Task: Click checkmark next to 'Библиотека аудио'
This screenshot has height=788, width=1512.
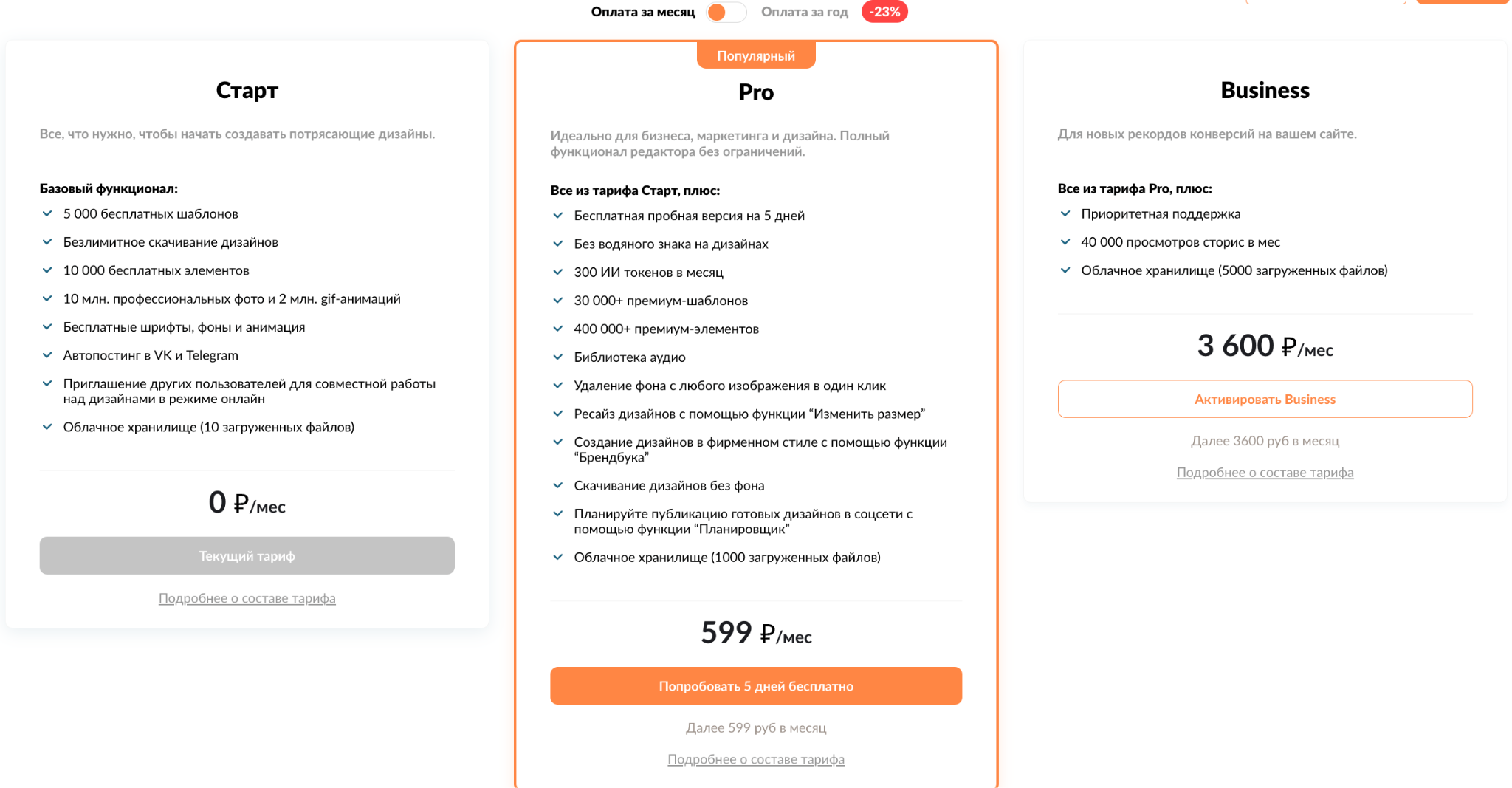Action: [558, 357]
